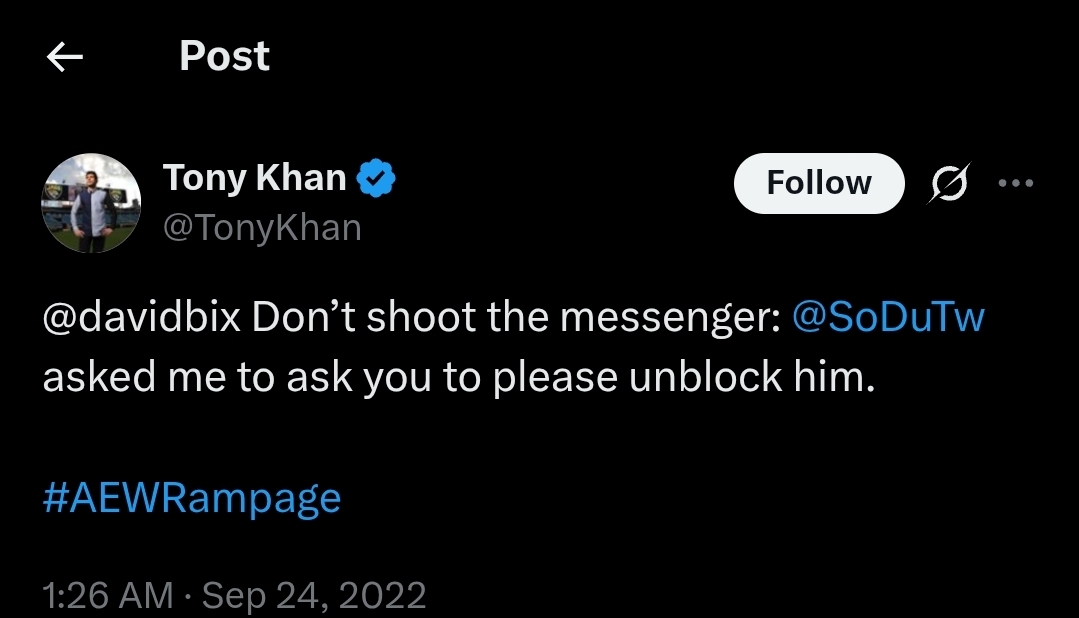Go back using the left arrow

(x=65, y=58)
